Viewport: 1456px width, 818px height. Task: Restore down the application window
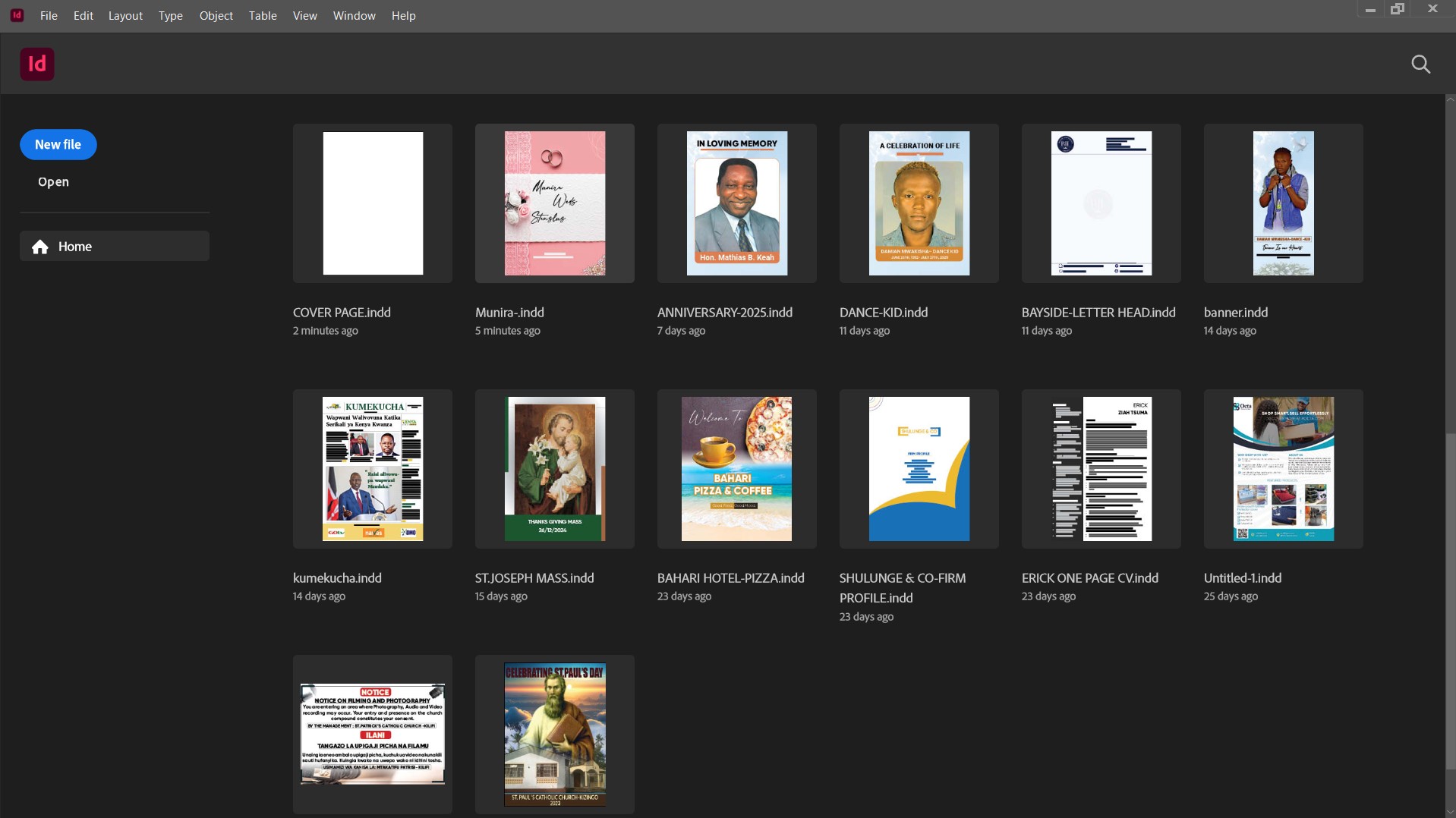pos(1397,9)
